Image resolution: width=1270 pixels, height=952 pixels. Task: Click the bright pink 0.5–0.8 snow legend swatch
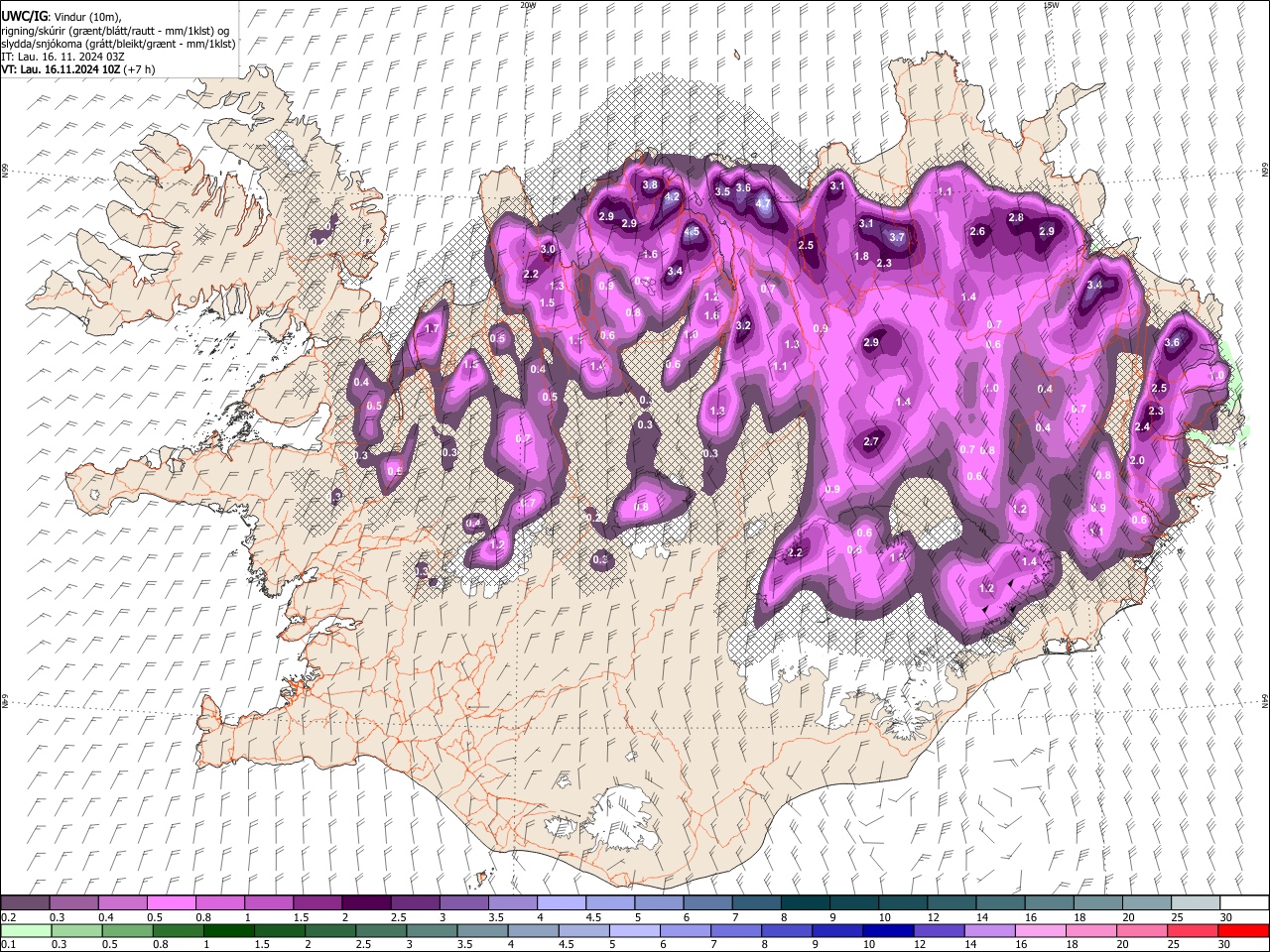click(x=171, y=902)
